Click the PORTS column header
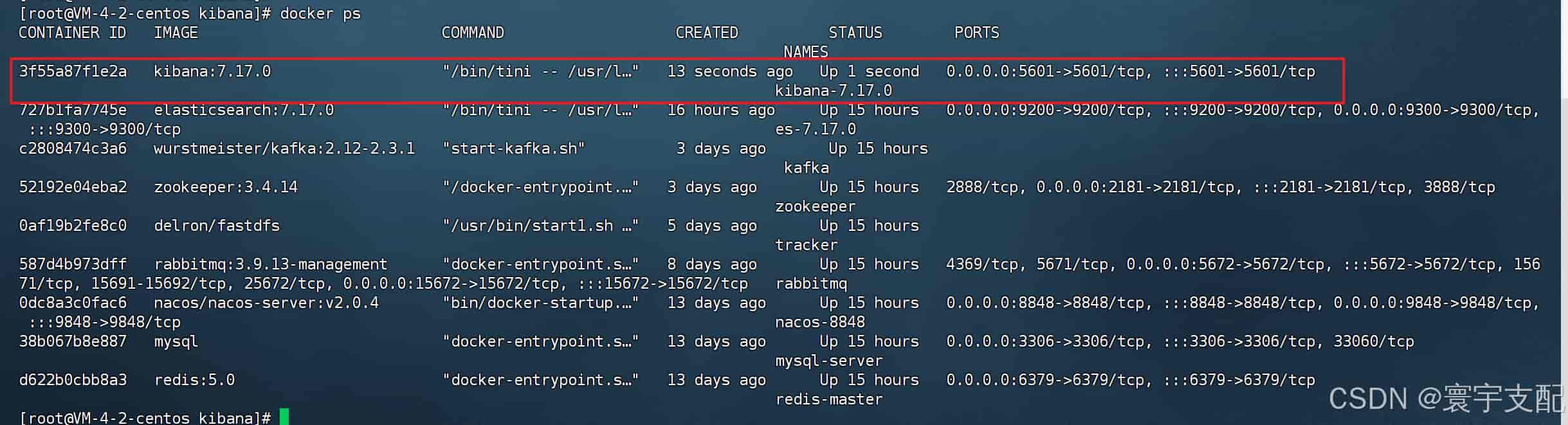The width and height of the screenshot is (1568, 425). tap(976, 33)
